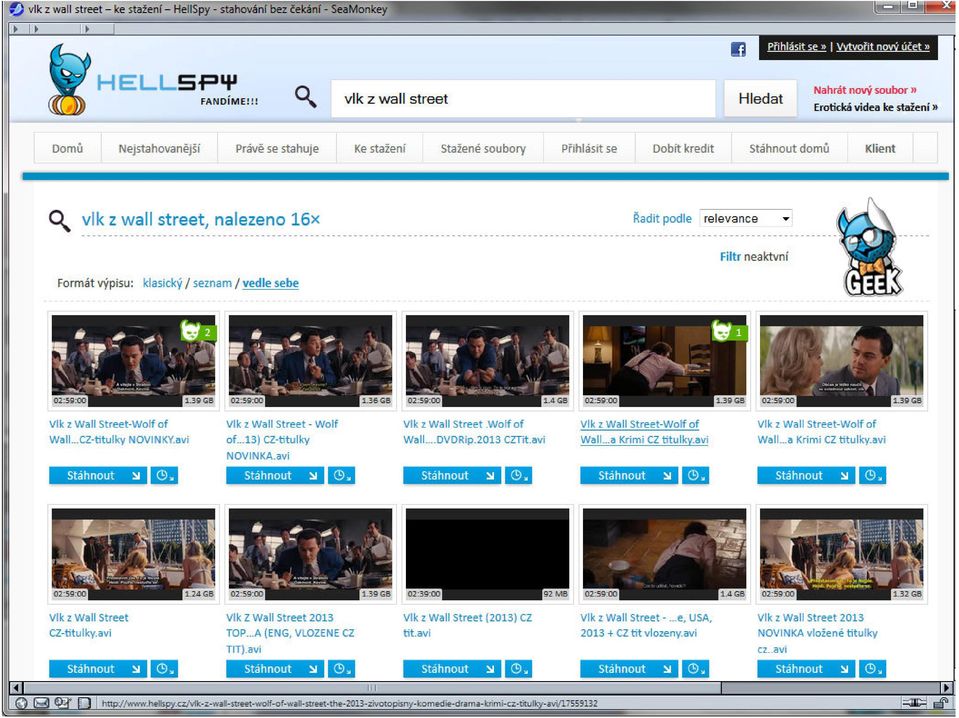Go to Nejstahovanější tab
Screen dimensions: 959x718
[x=159, y=148]
